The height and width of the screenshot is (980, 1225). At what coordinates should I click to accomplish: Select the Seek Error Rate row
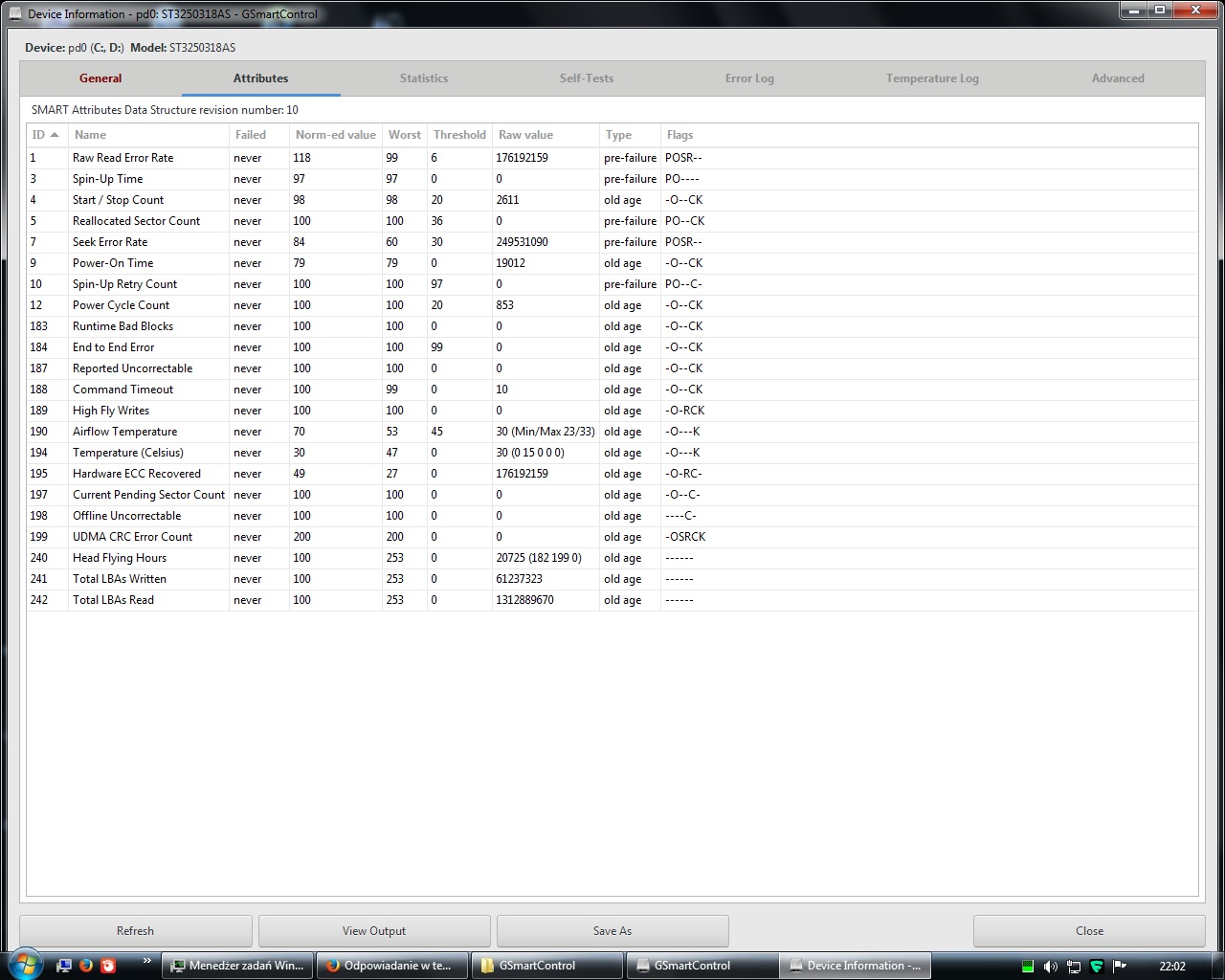click(612, 242)
